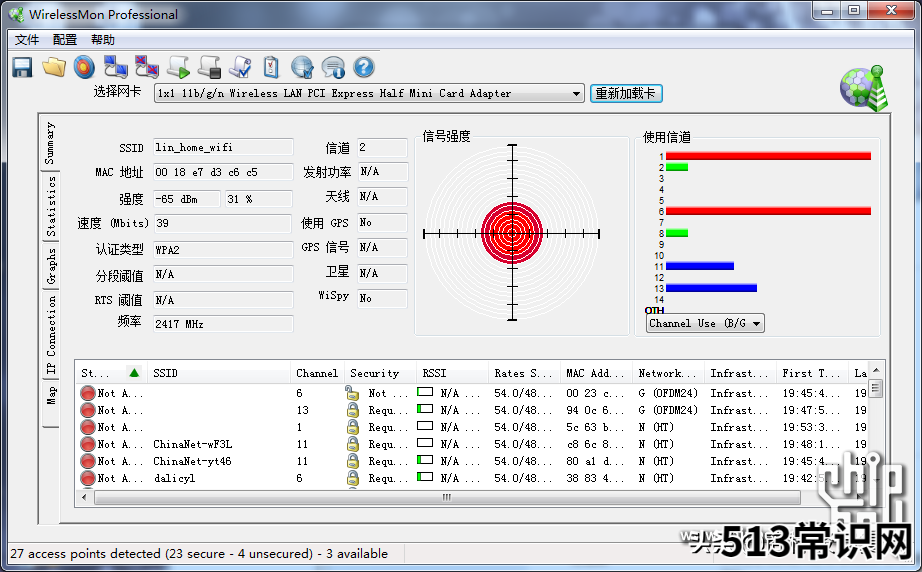Click the lock icon in the channel 13 row

pos(353,410)
